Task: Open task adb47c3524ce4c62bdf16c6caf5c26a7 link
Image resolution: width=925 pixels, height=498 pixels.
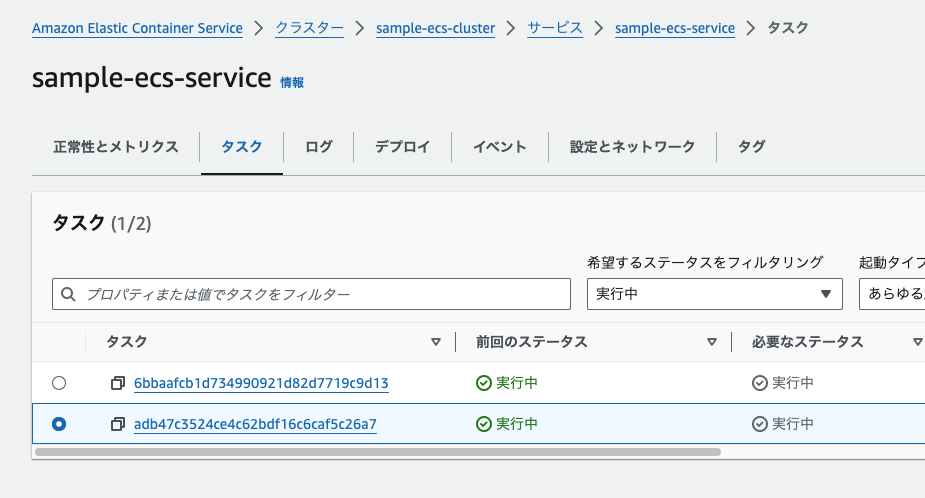Action: point(255,424)
